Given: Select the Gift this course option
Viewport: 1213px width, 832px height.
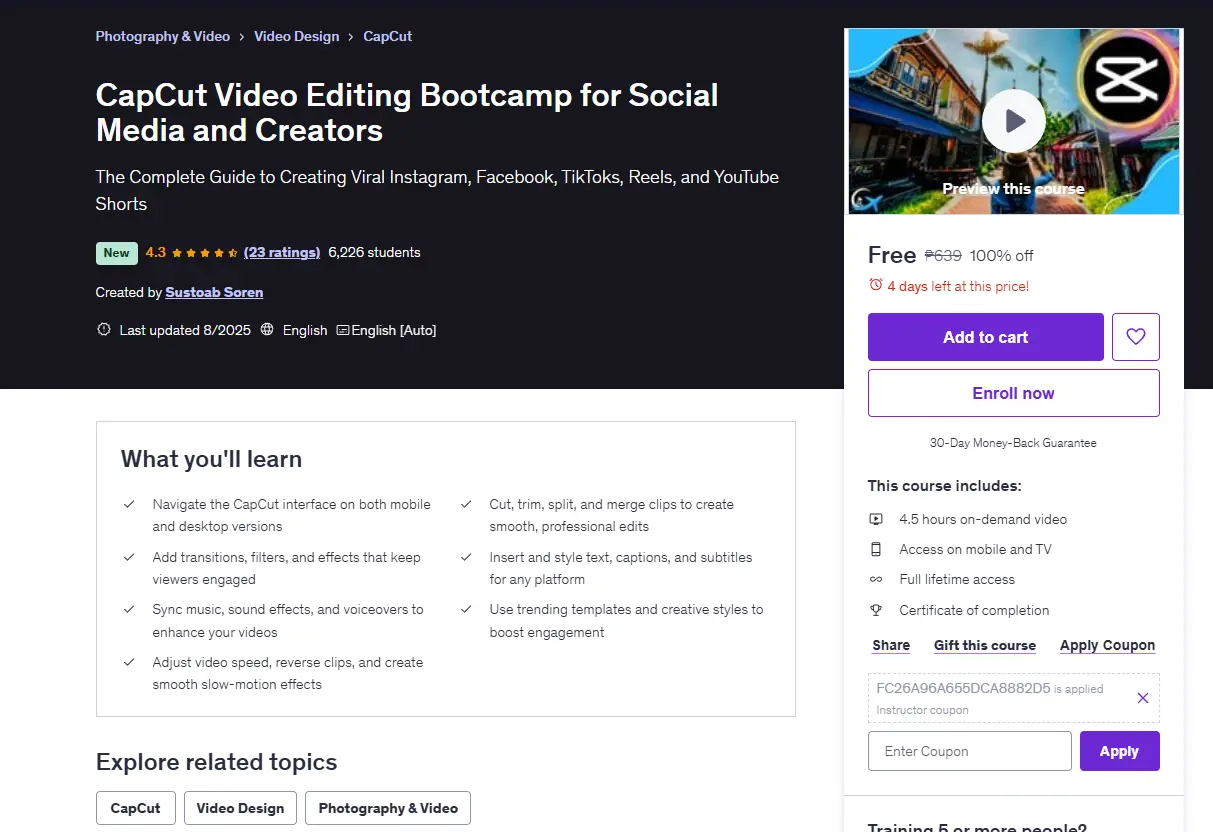Looking at the screenshot, I should tap(985, 645).
